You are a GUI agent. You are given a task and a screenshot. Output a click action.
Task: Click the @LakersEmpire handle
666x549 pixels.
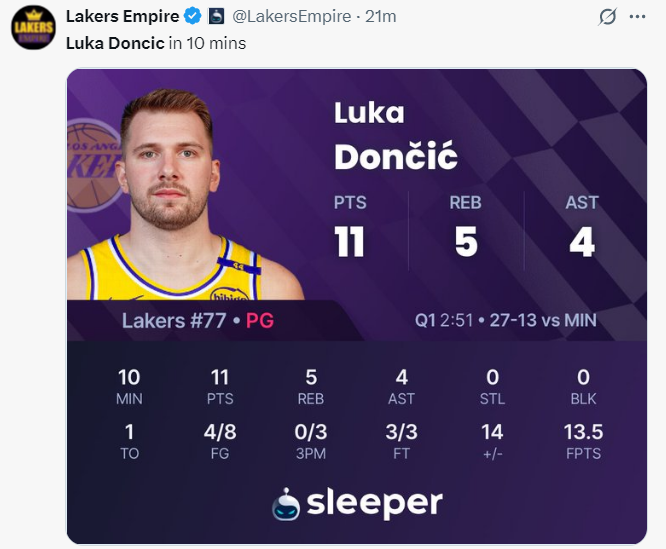[292, 16]
